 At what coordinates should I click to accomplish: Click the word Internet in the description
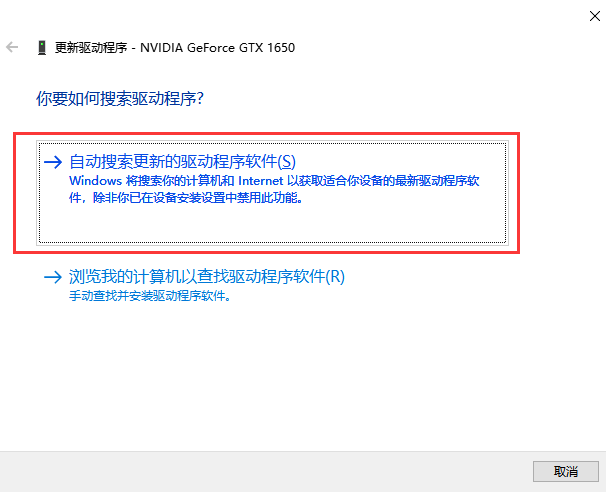[x=260, y=181]
